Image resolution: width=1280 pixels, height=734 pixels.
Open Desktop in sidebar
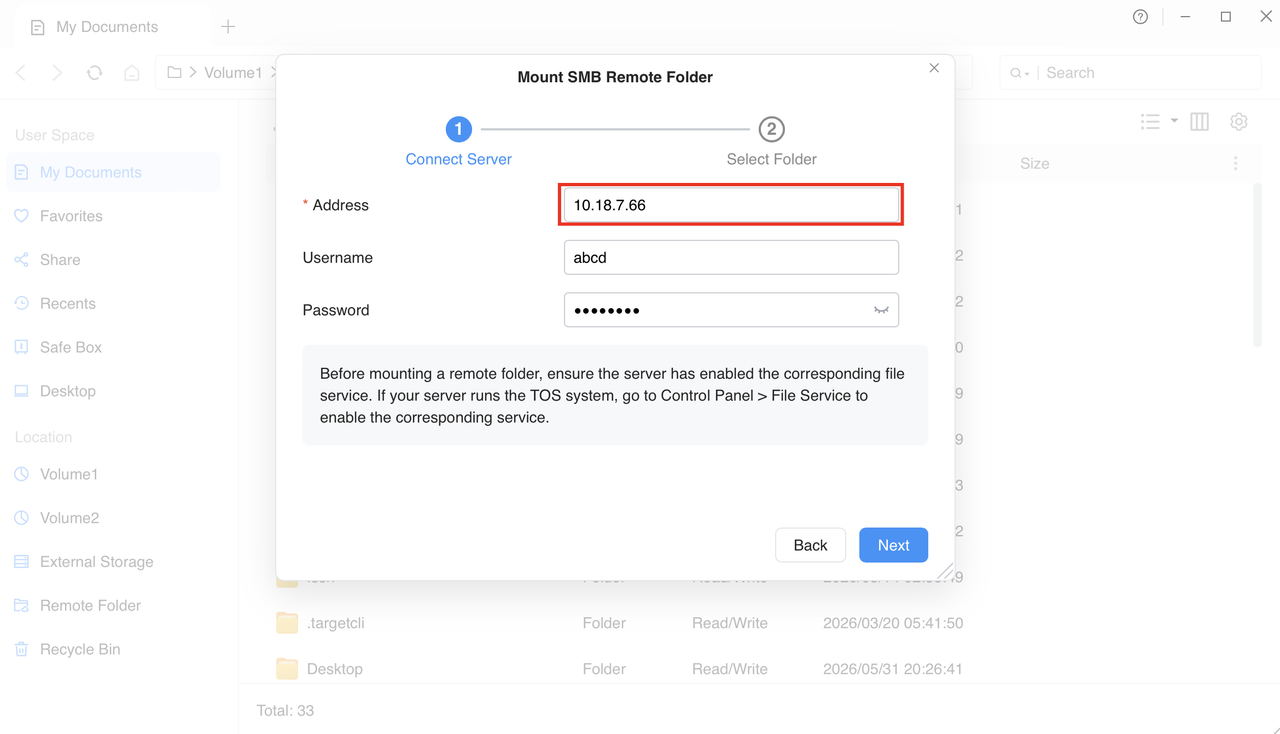click(113, 391)
